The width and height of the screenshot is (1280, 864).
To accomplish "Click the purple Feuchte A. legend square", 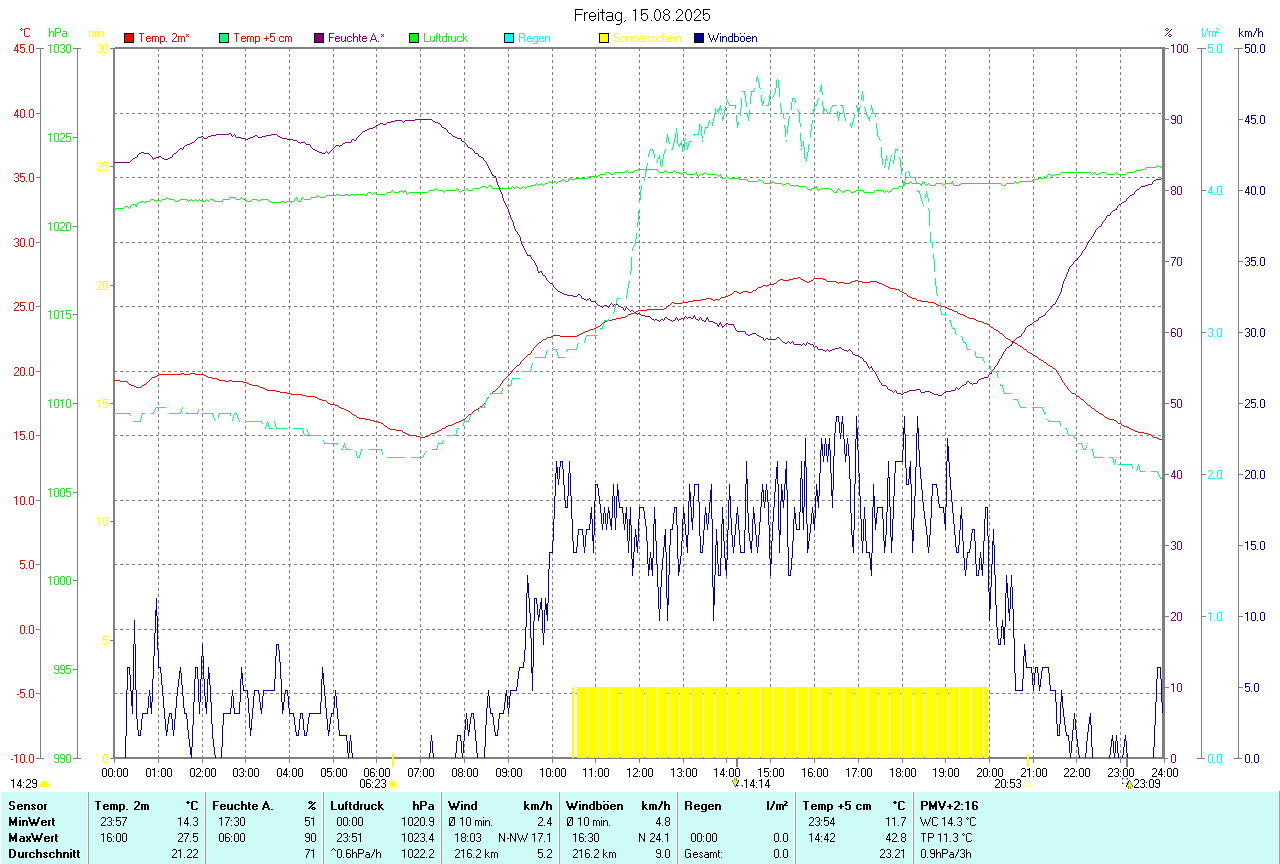I will point(319,38).
